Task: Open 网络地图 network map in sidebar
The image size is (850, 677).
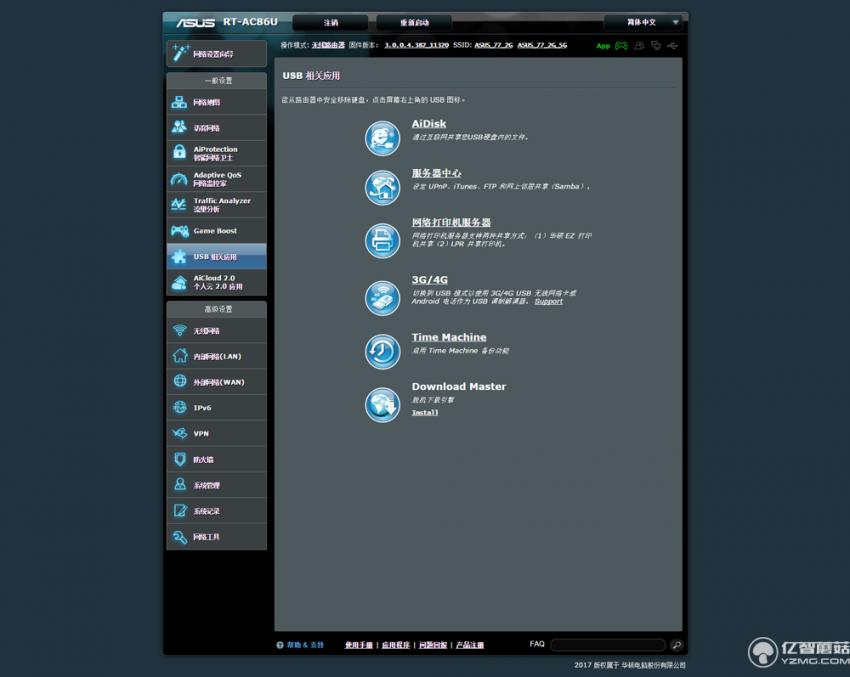Action: pos(216,102)
